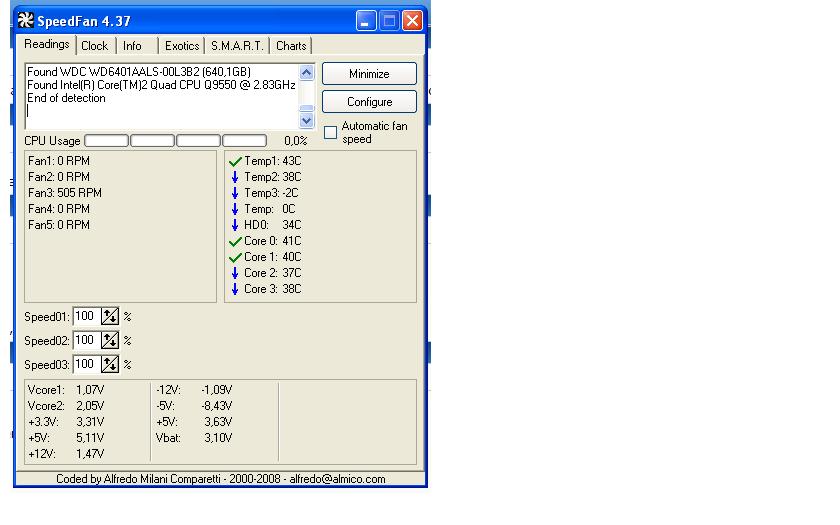The width and height of the screenshot is (840, 525).
Task: Click the 'Fan2: 0 RPM' reading
Action: point(59,177)
